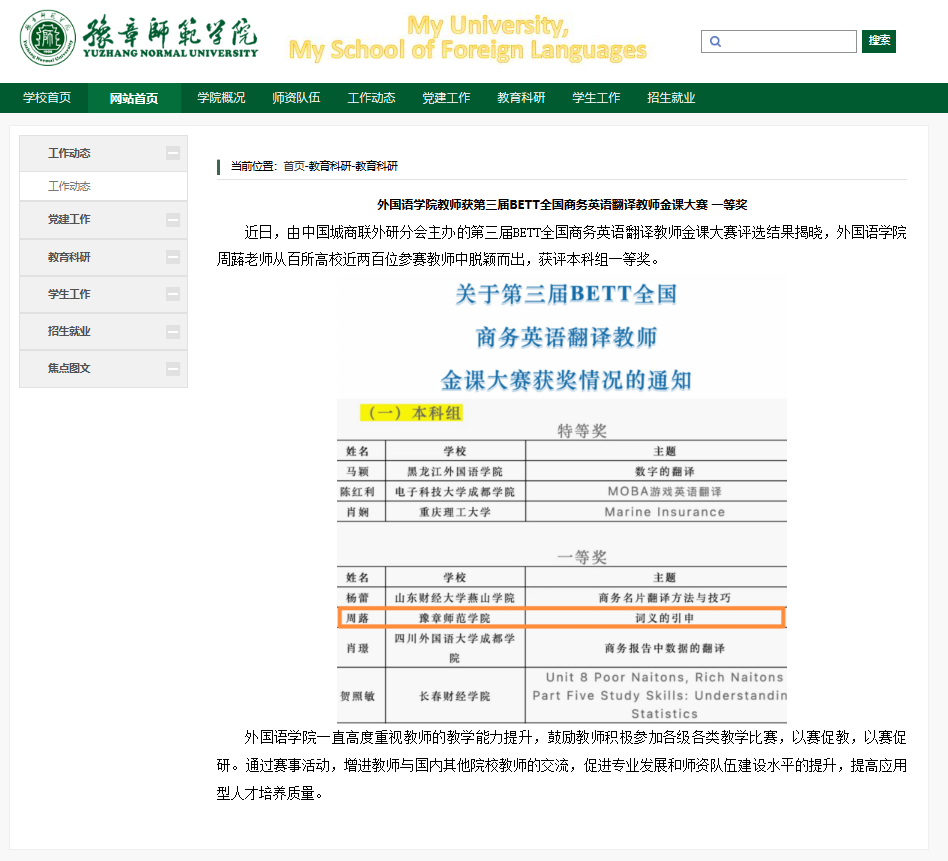Viewport: 948px width, 861px height.
Task: Select 工作动态 sub-item in the sidebar
Action: 70,186
